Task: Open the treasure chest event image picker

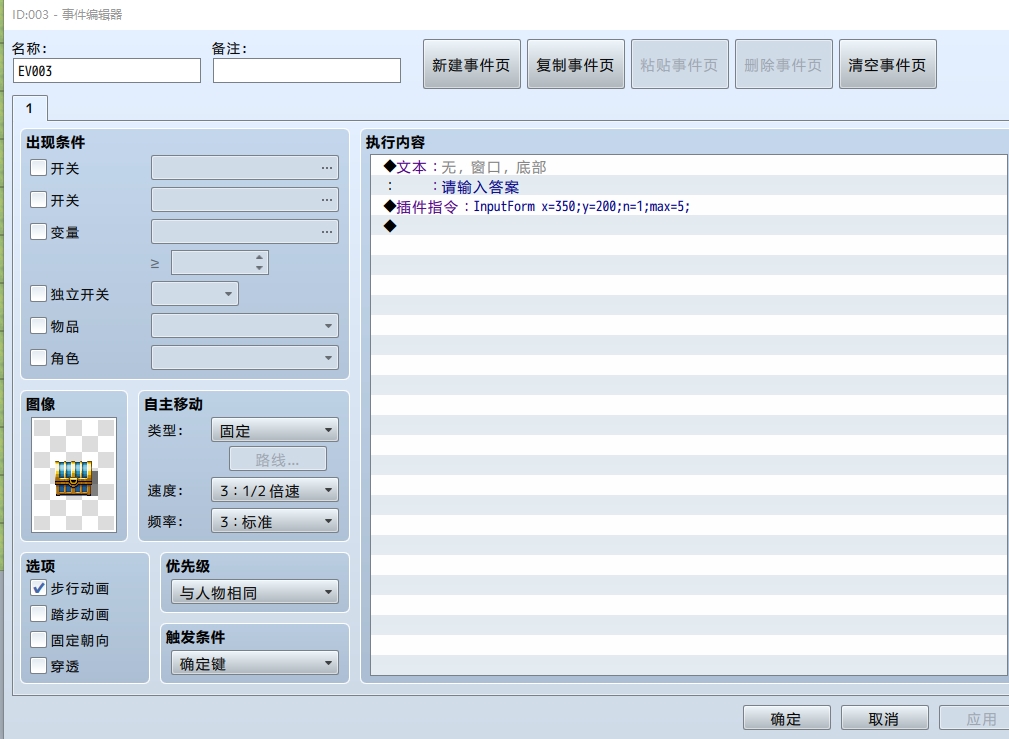Action: tap(74, 475)
